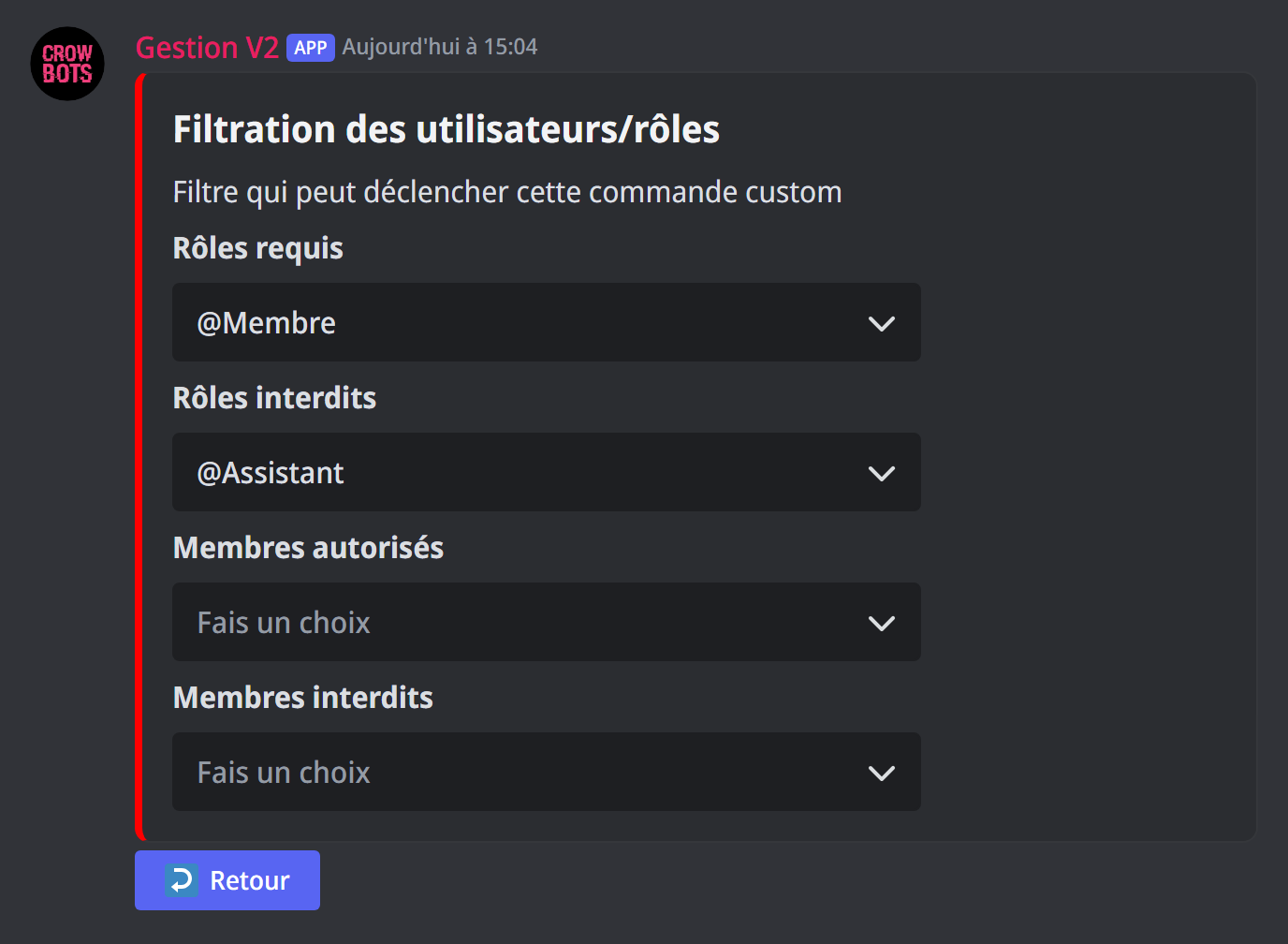Click the APP badge next to Gestion V2
The width and height of the screenshot is (1288, 944).
click(x=311, y=48)
